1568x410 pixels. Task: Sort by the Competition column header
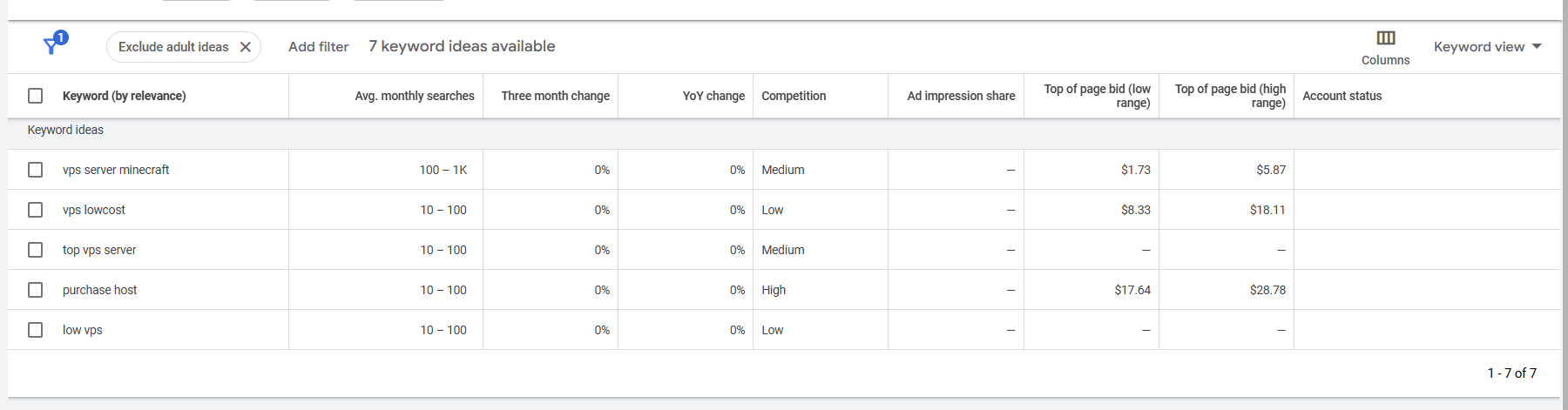tap(794, 96)
